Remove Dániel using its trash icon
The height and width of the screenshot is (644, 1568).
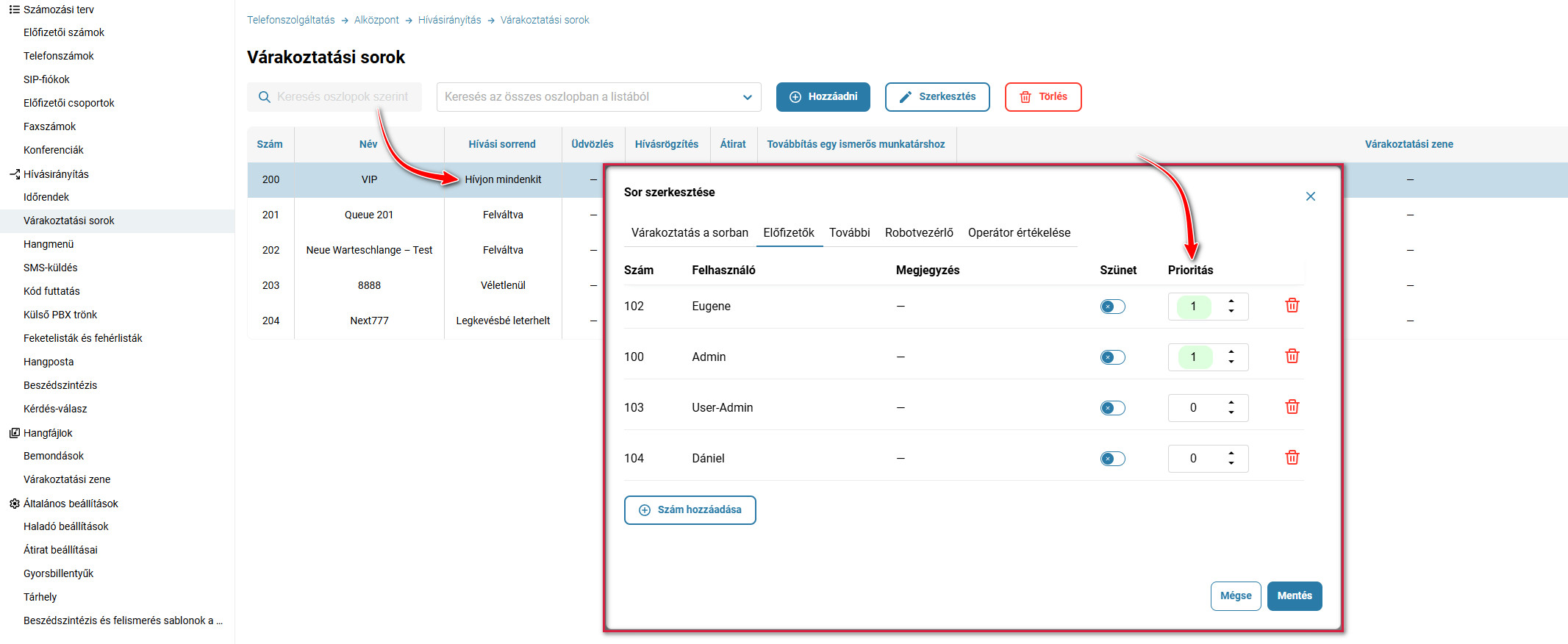tap(1292, 457)
